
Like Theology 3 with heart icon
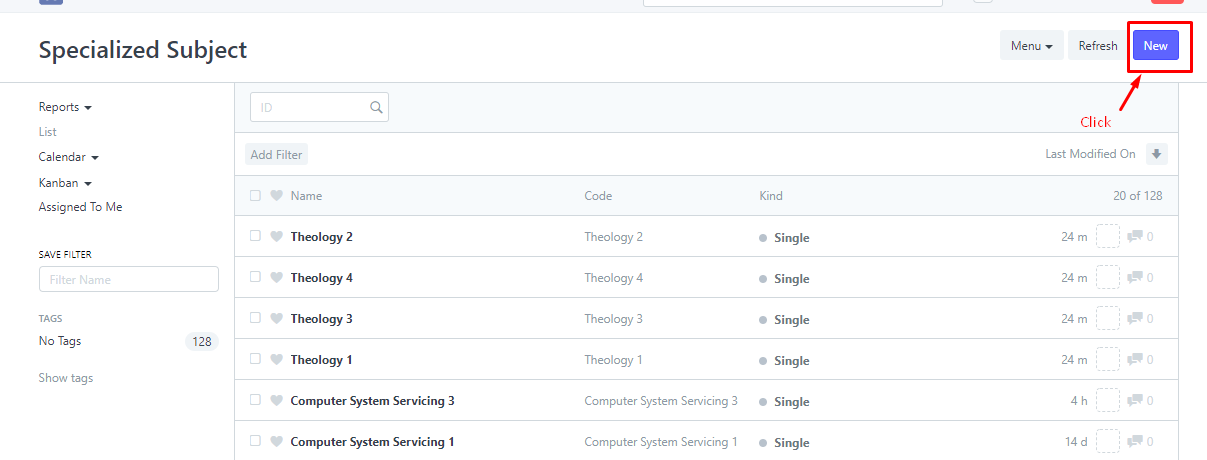coord(277,319)
